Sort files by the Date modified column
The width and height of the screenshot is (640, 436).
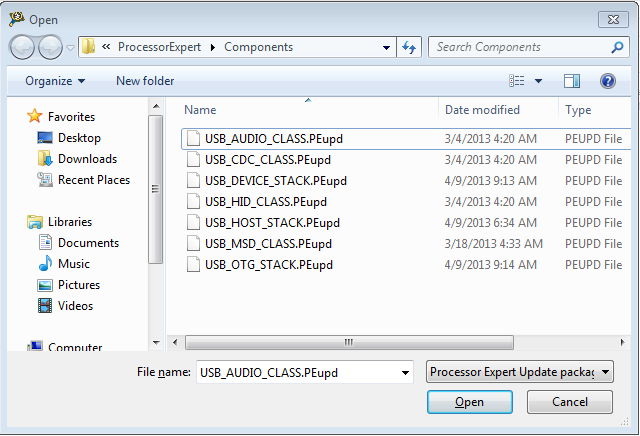tap(483, 110)
